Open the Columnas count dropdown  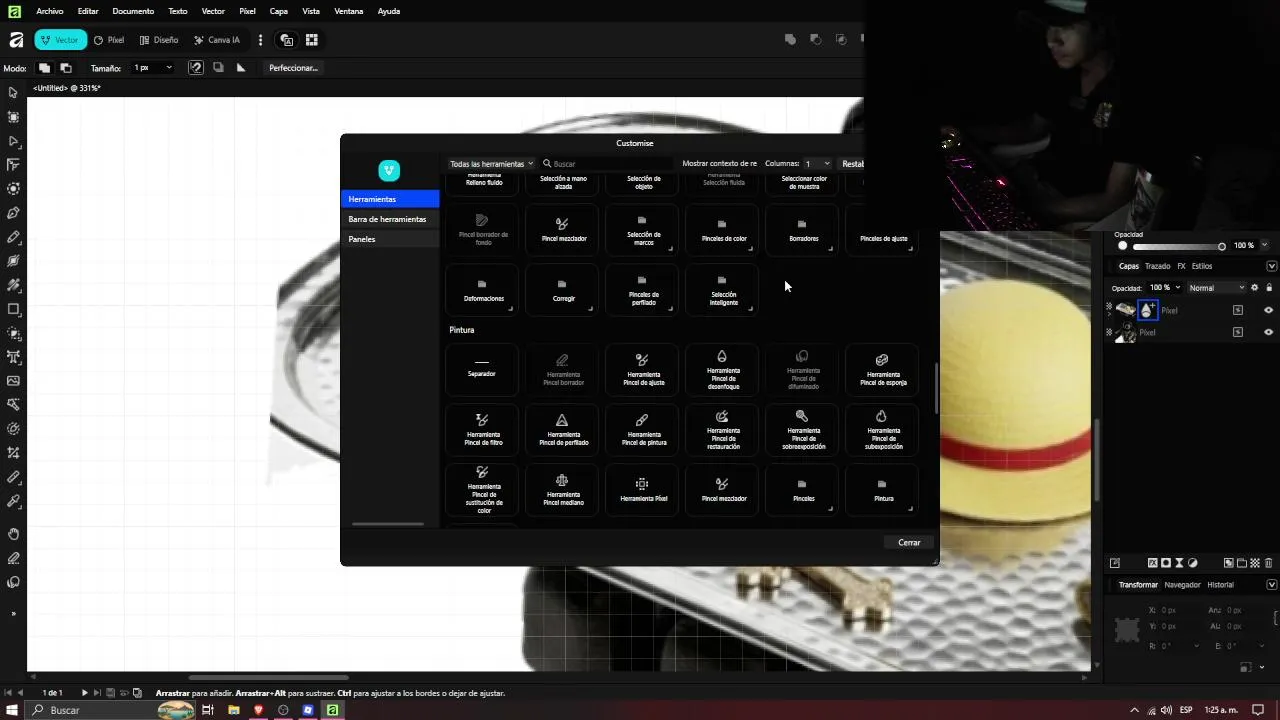coord(818,164)
